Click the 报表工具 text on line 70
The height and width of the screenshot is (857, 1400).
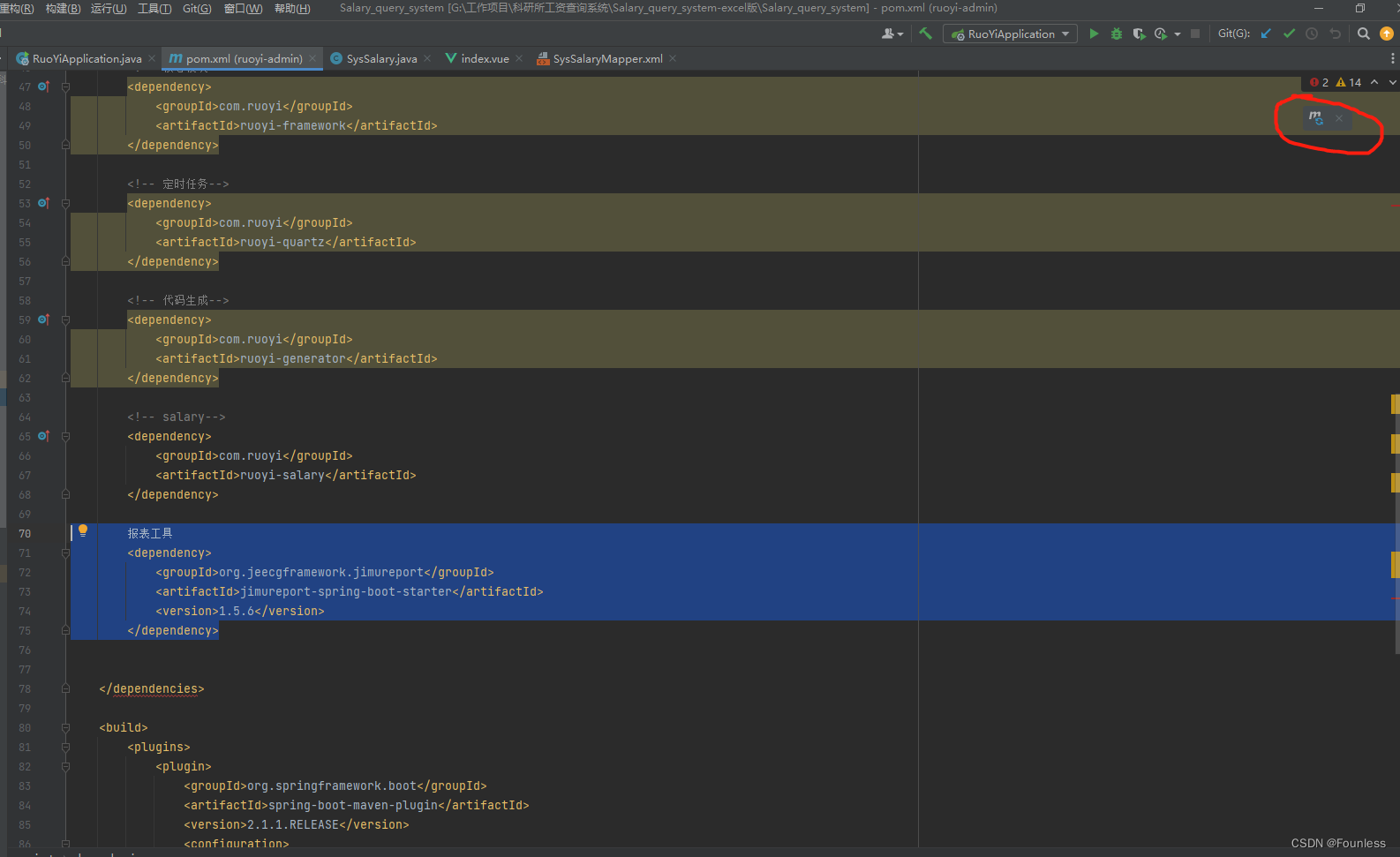(x=150, y=533)
